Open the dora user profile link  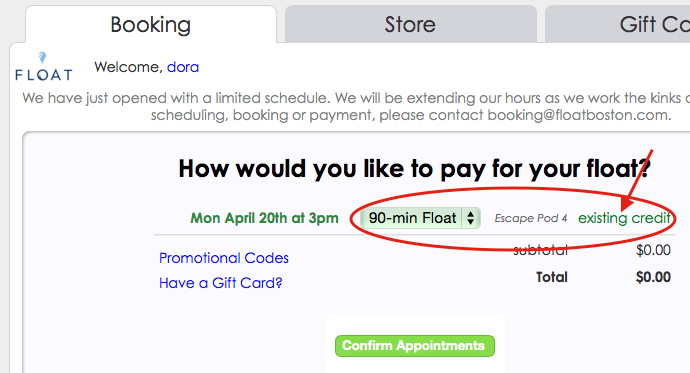coord(183,67)
